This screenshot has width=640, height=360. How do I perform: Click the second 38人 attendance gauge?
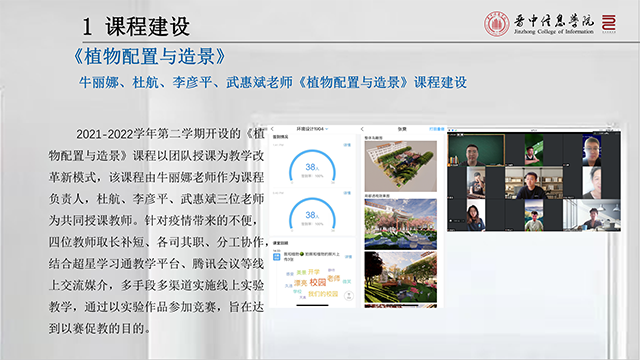pos(312,214)
